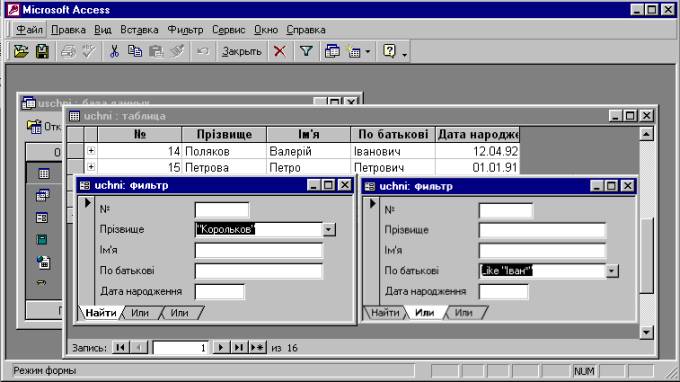This screenshot has height=382, width=680.
Task: Click the Paste toolbar icon
Action: (x=156, y=51)
